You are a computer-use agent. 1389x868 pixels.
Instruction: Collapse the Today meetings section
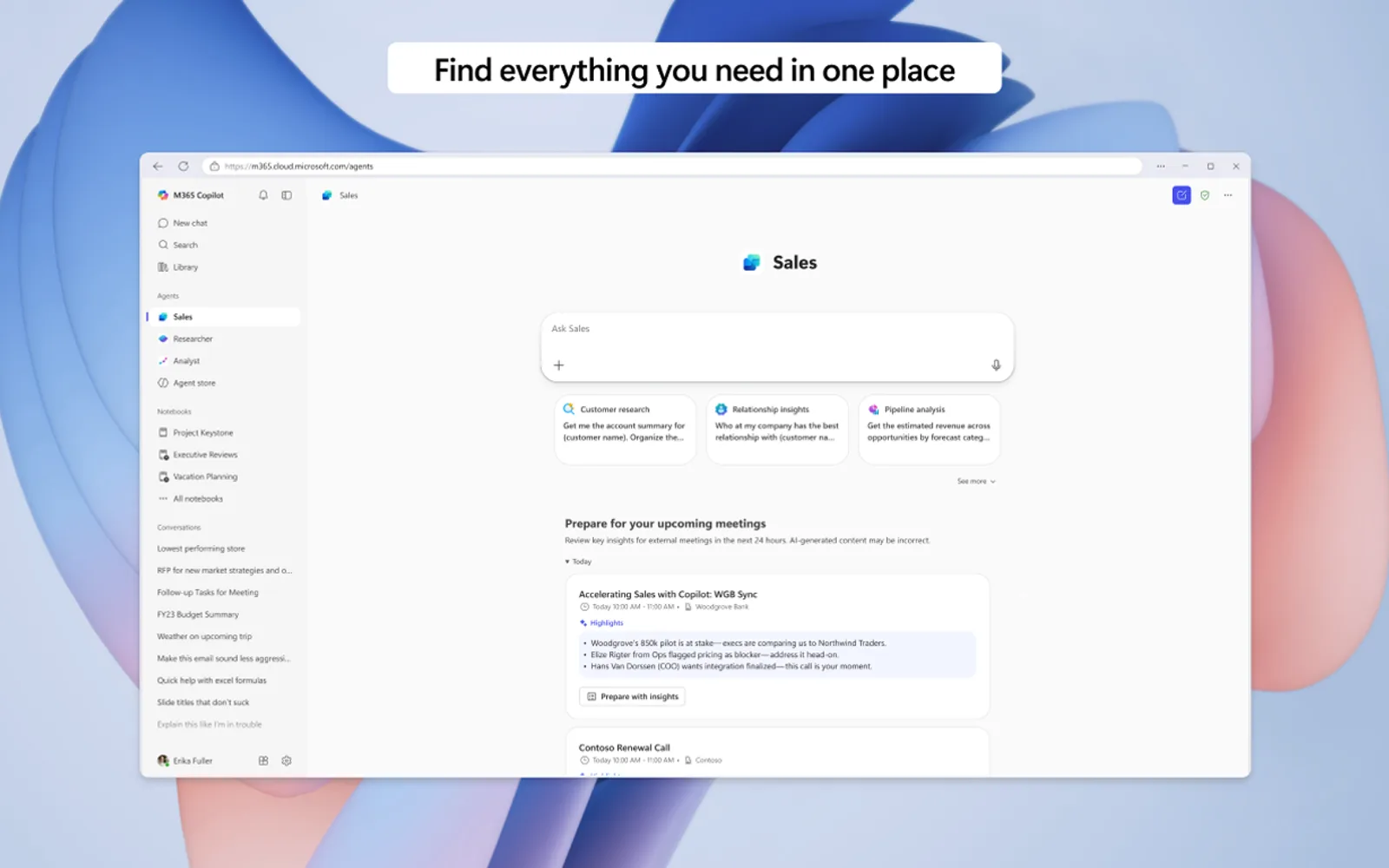578,562
